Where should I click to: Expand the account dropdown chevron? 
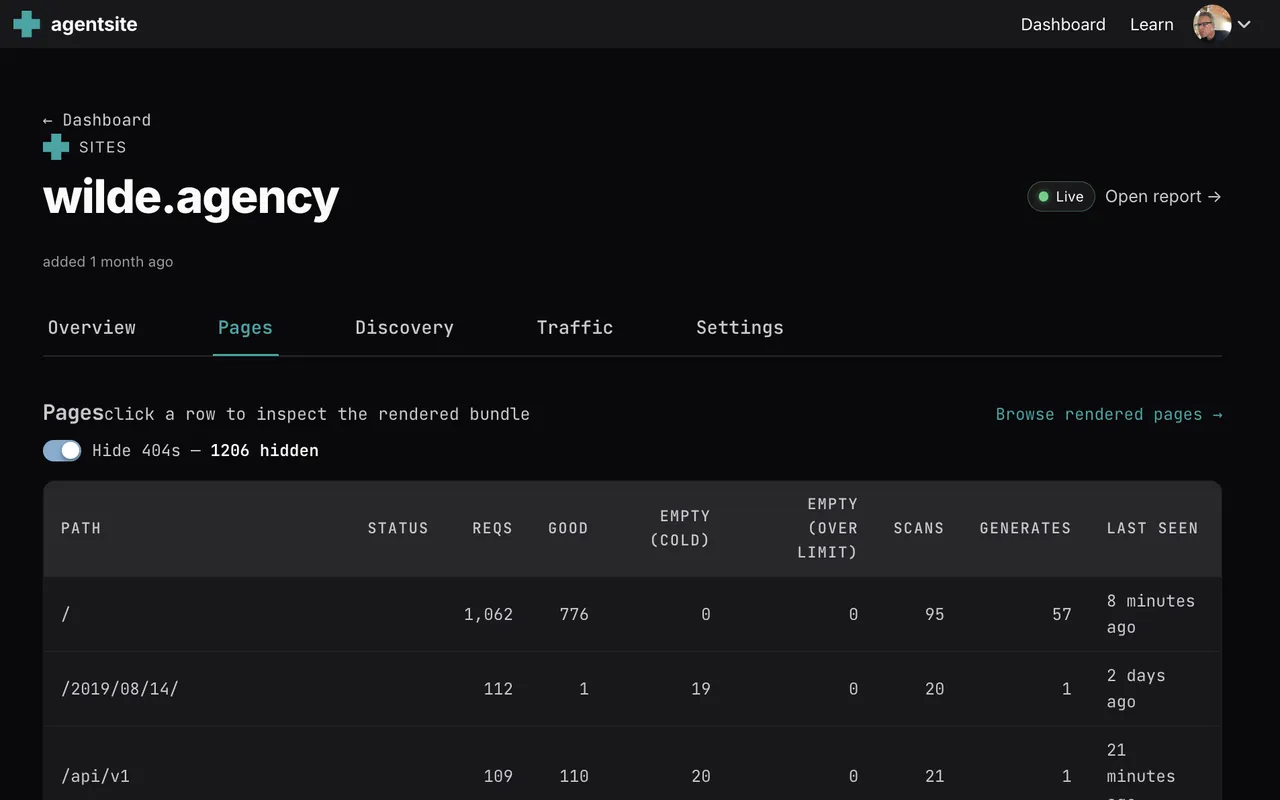point(1245,25)
